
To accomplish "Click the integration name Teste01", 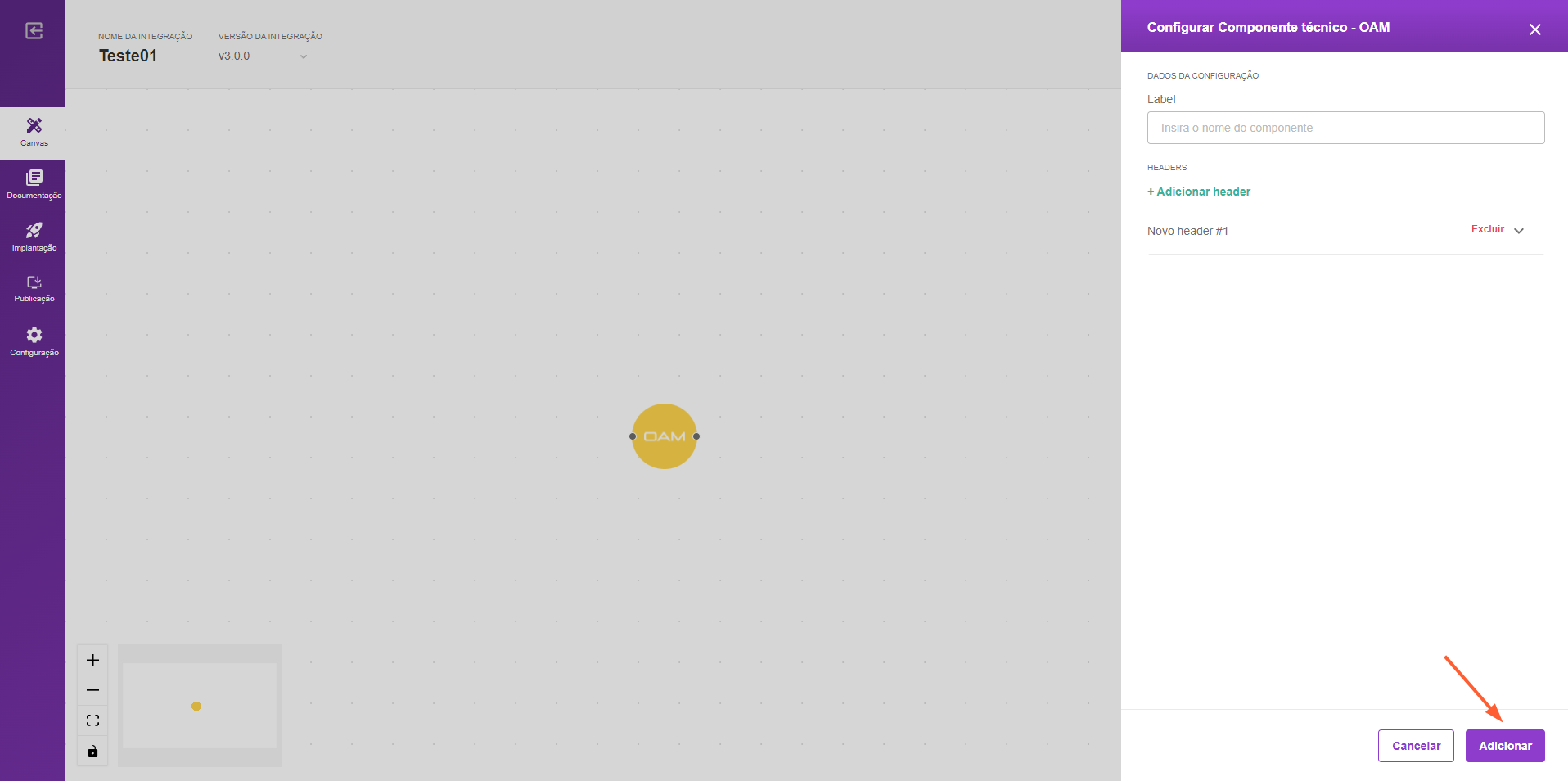I will pyautogui.click(x=128, y=56).
